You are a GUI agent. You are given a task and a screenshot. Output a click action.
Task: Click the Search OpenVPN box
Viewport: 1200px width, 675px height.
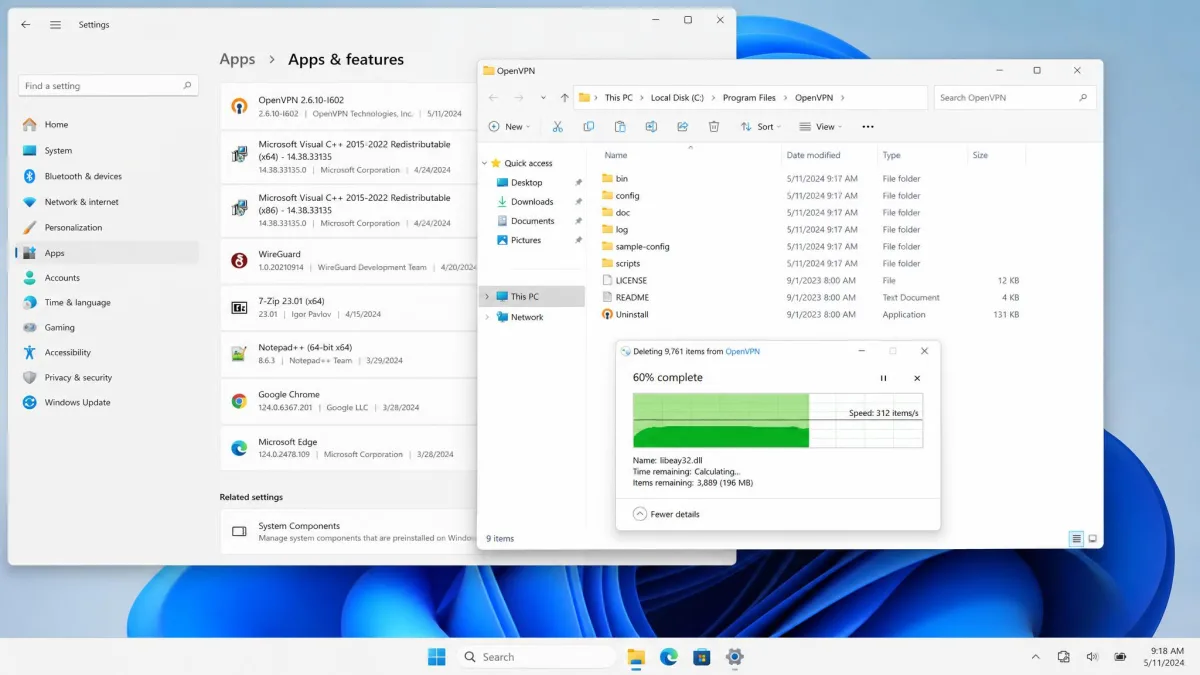(x=1015, y=98)
